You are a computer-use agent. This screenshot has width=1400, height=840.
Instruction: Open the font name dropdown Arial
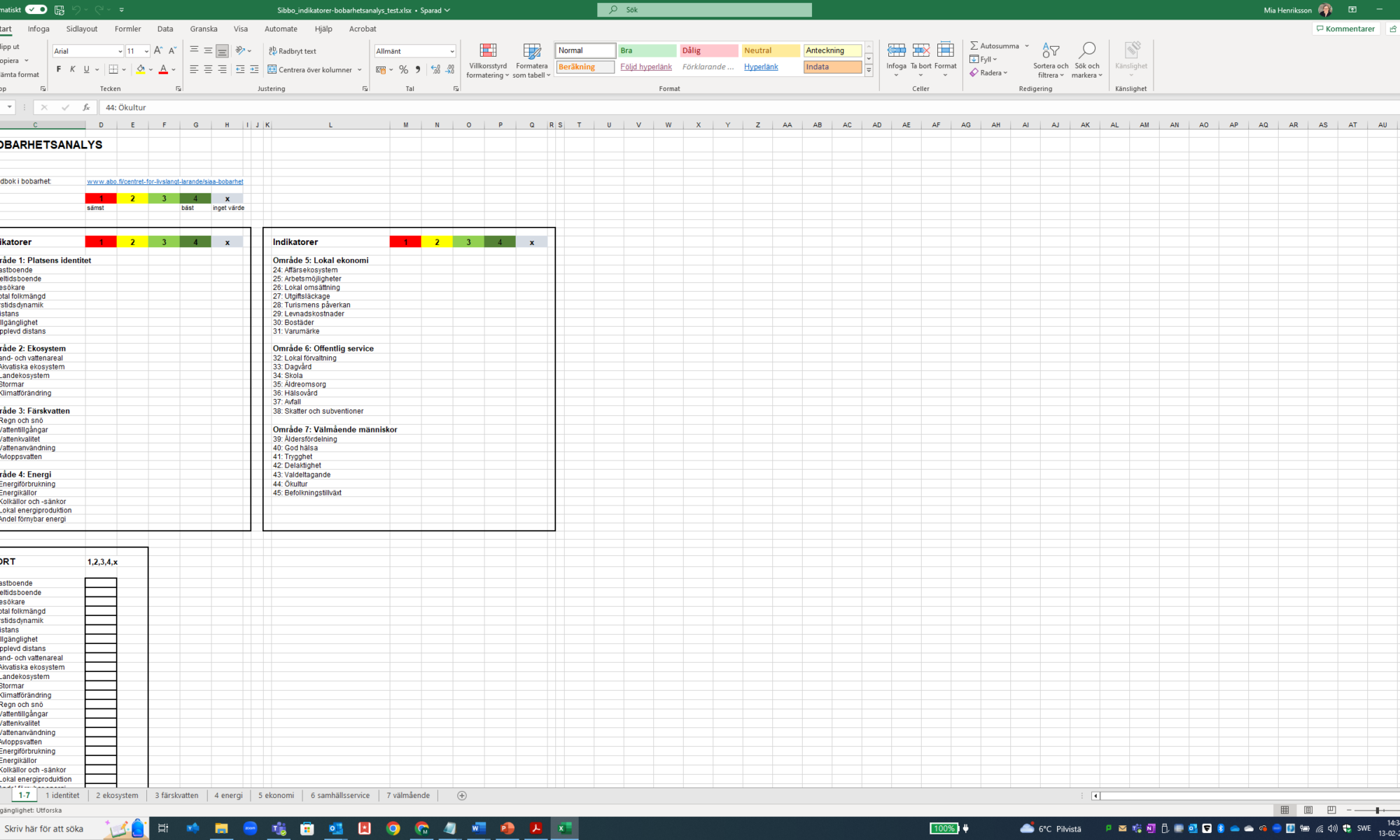tap(120, 51)
